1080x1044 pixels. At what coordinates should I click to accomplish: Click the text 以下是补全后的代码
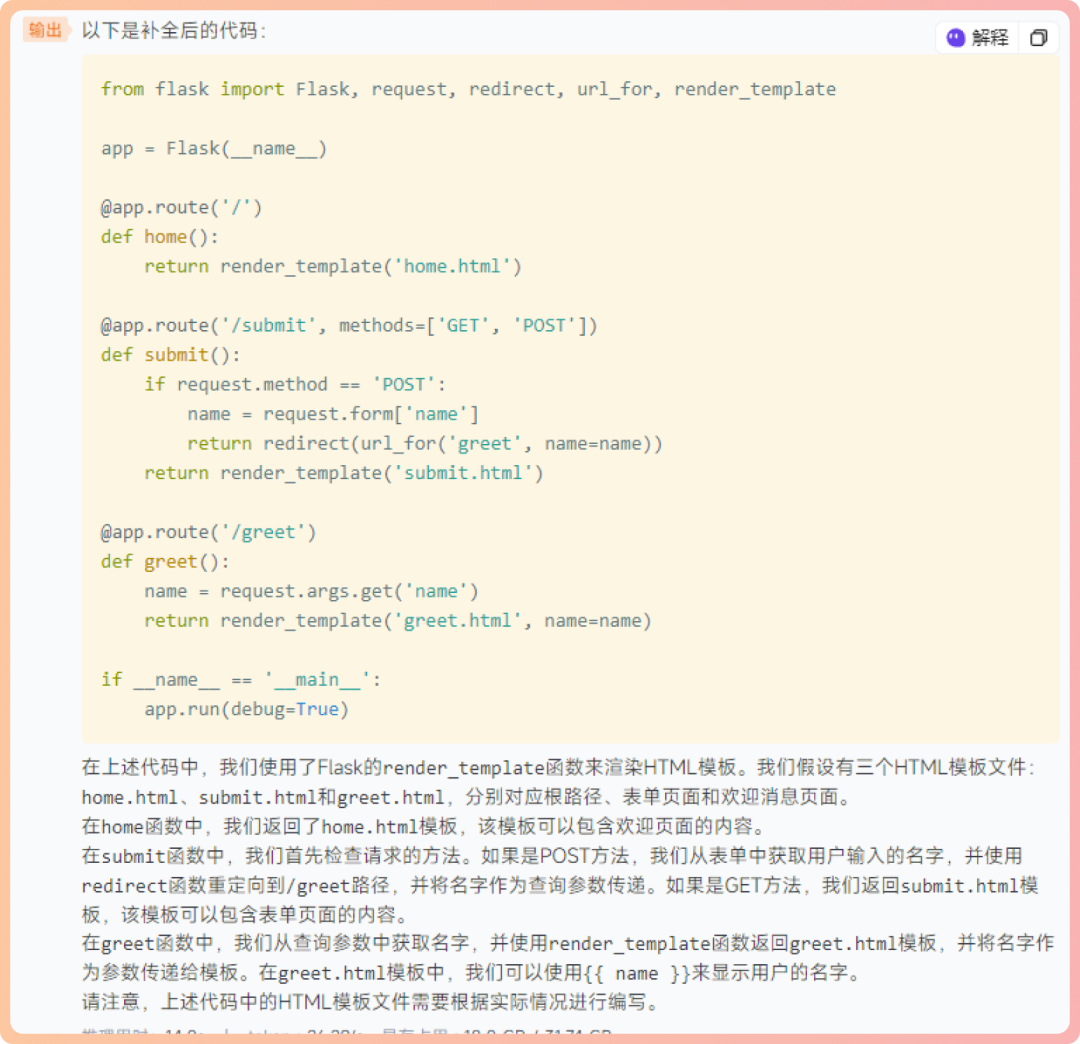[174, 30]
